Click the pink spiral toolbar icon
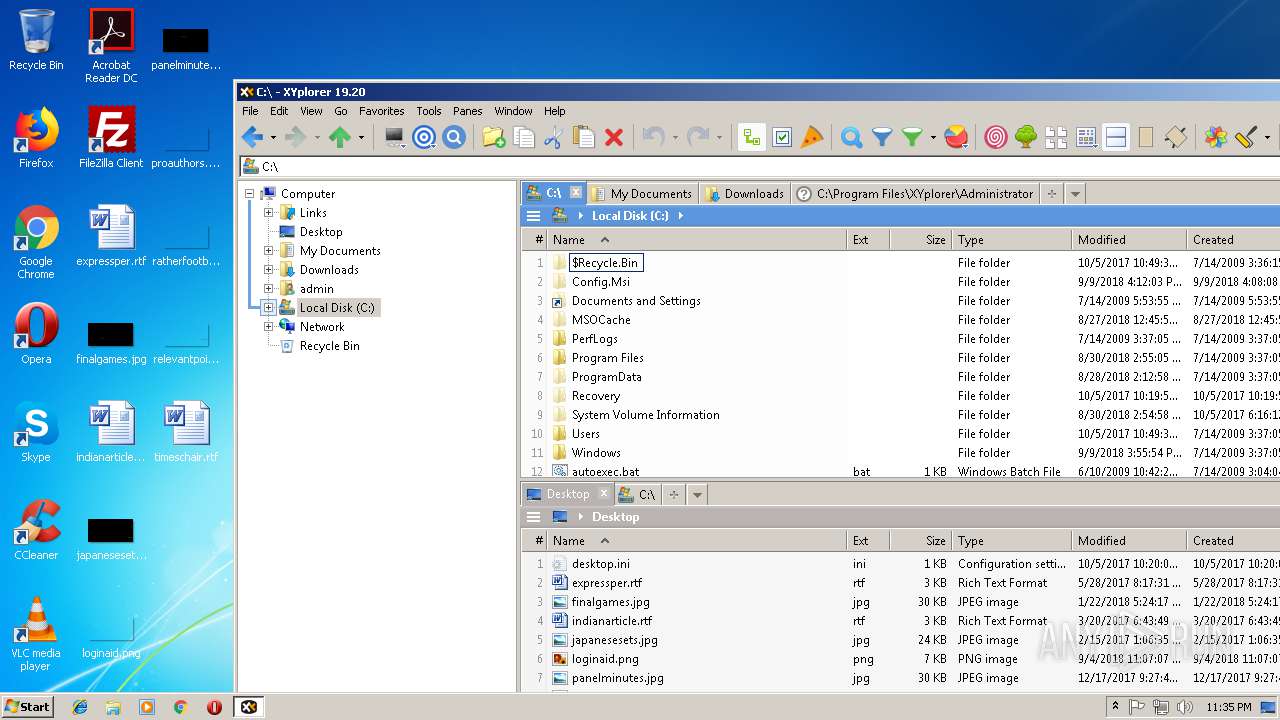Image resolution: width=1280 pixels, height=720 pixels. [x=995, y=138]
